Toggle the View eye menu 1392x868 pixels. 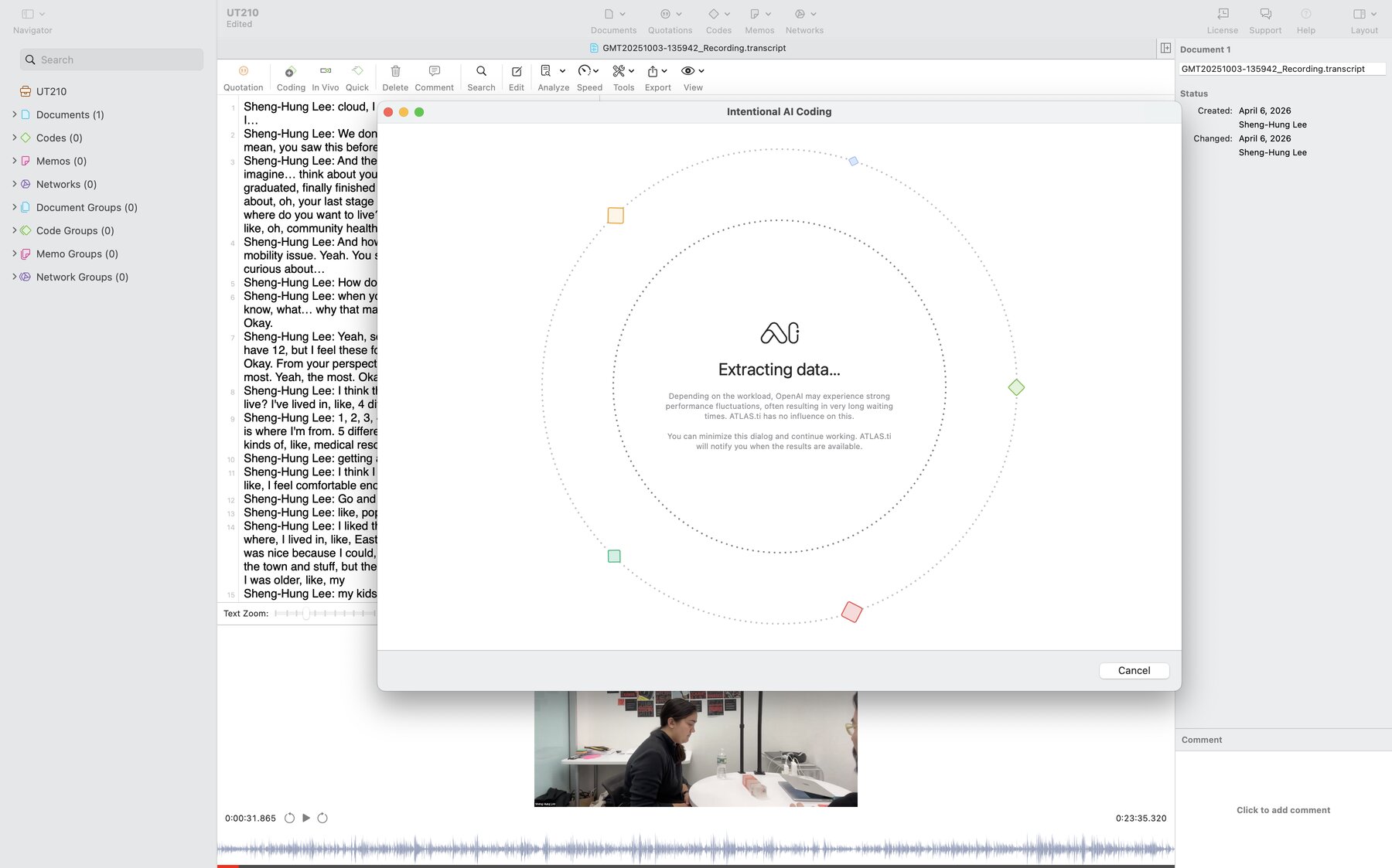point(692,71)
